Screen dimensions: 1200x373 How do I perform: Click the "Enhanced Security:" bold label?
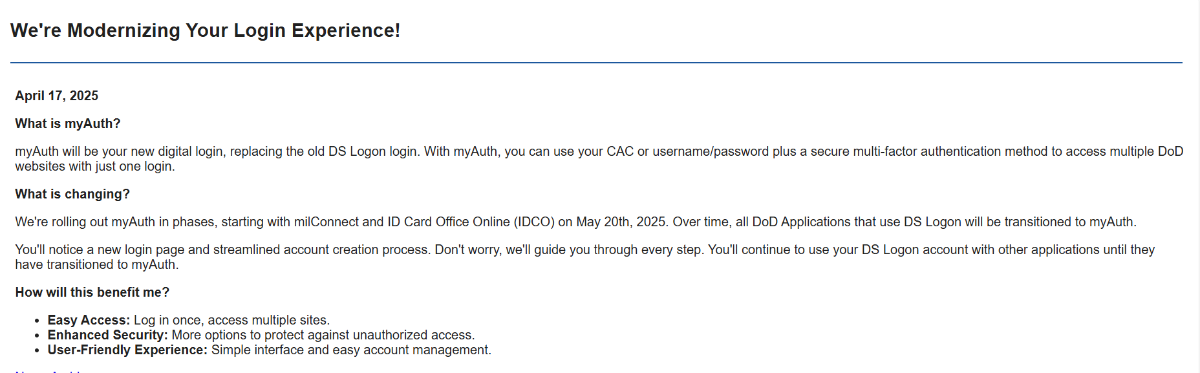(108, 335)
